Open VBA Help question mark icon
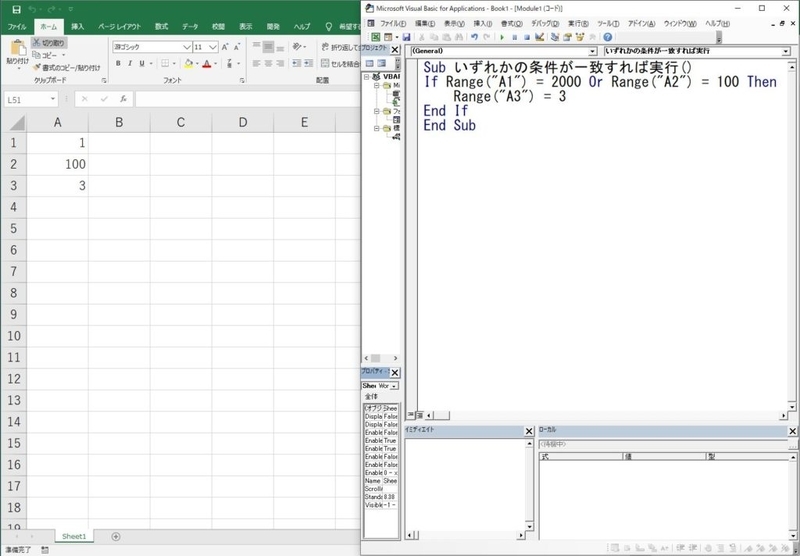 (607, 37)
